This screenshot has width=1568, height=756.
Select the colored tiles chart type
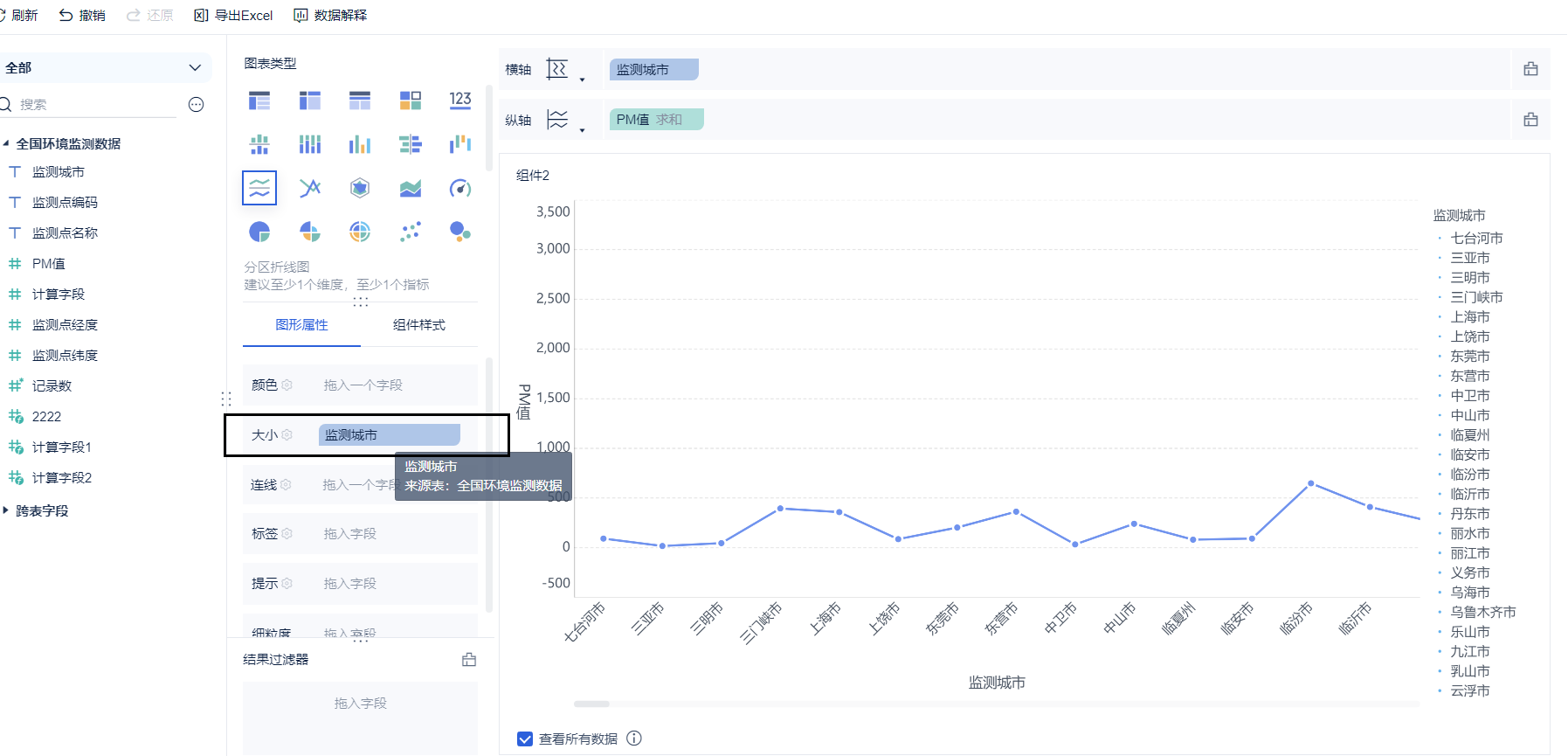click(411, 101)
